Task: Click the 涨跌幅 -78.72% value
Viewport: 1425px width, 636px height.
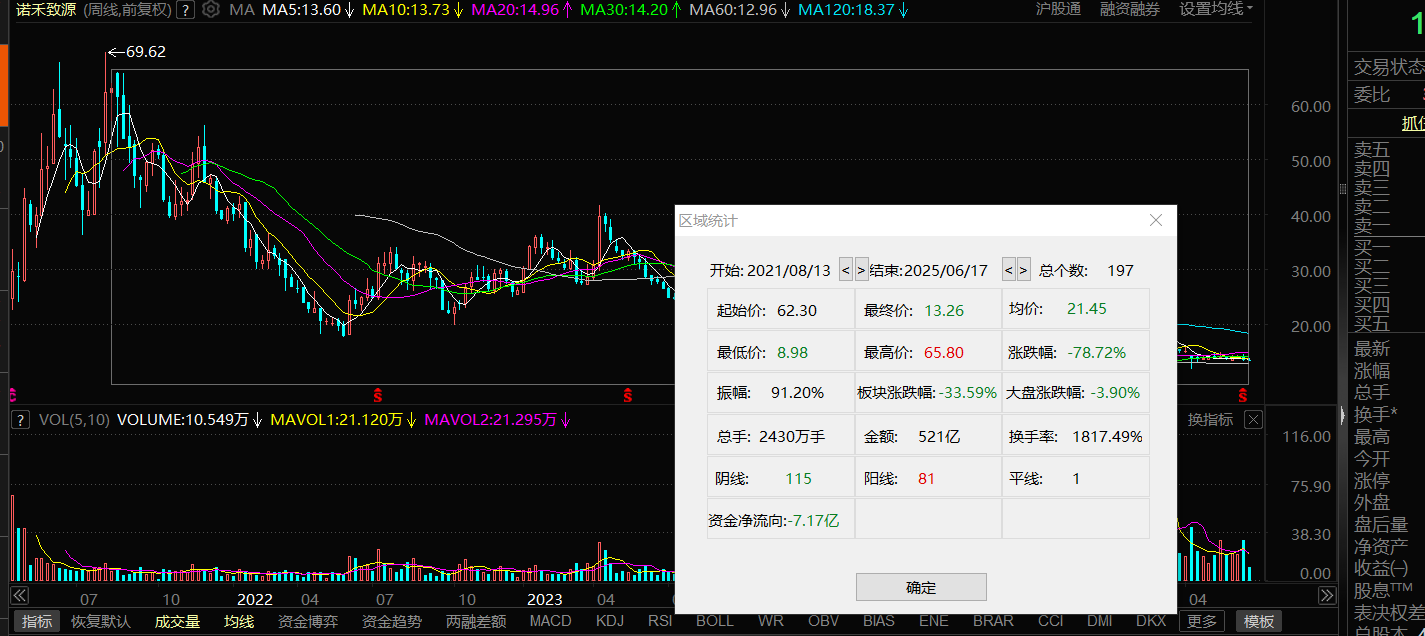Action: 1096,352
